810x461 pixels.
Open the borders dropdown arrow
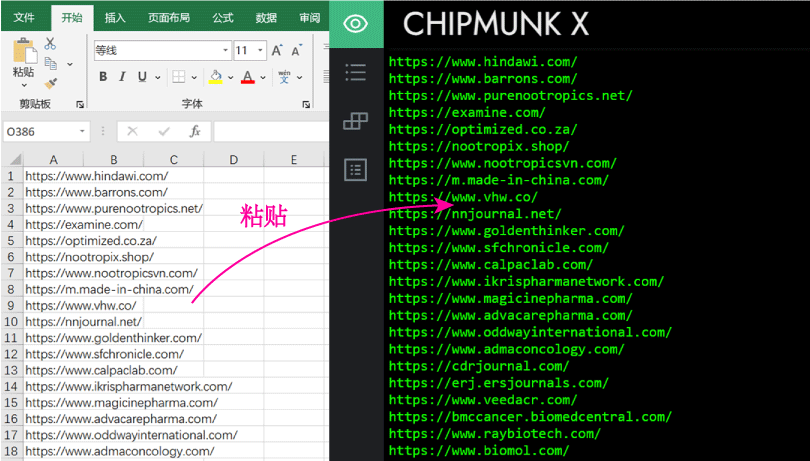coord(194,78)
